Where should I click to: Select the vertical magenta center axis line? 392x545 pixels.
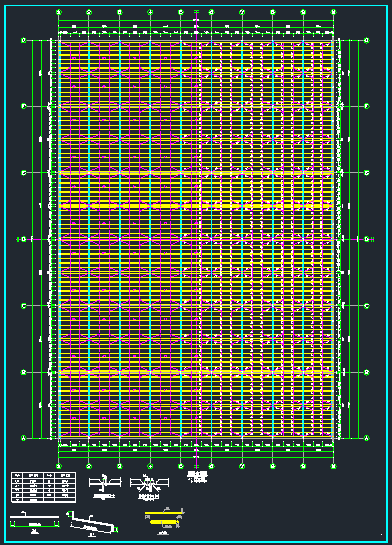click(x=197, y=239)
